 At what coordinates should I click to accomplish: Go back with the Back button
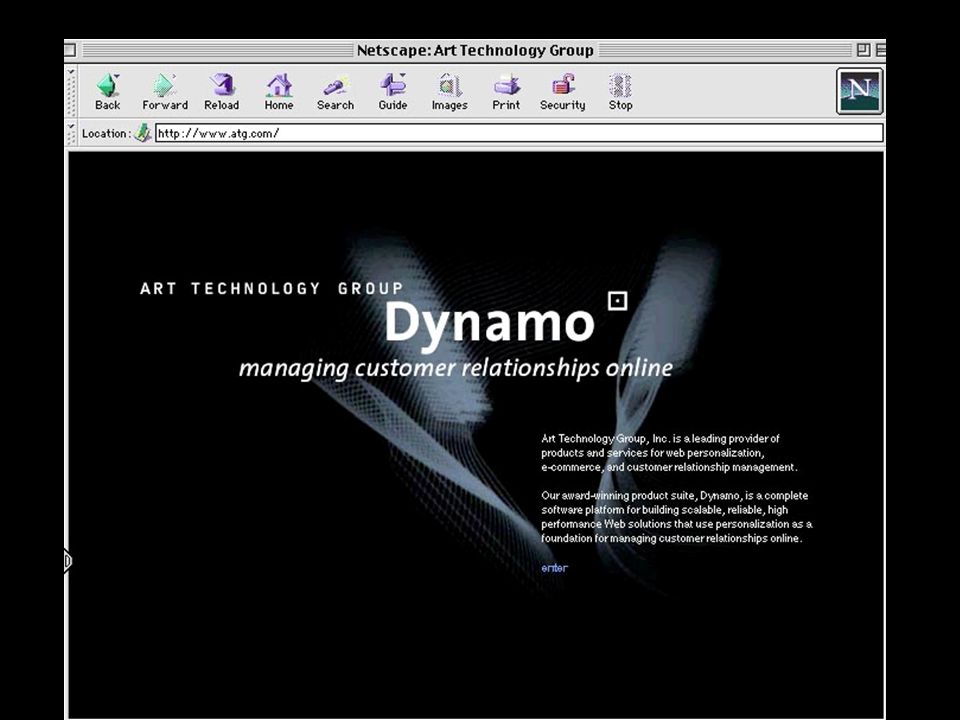point(108,92)
